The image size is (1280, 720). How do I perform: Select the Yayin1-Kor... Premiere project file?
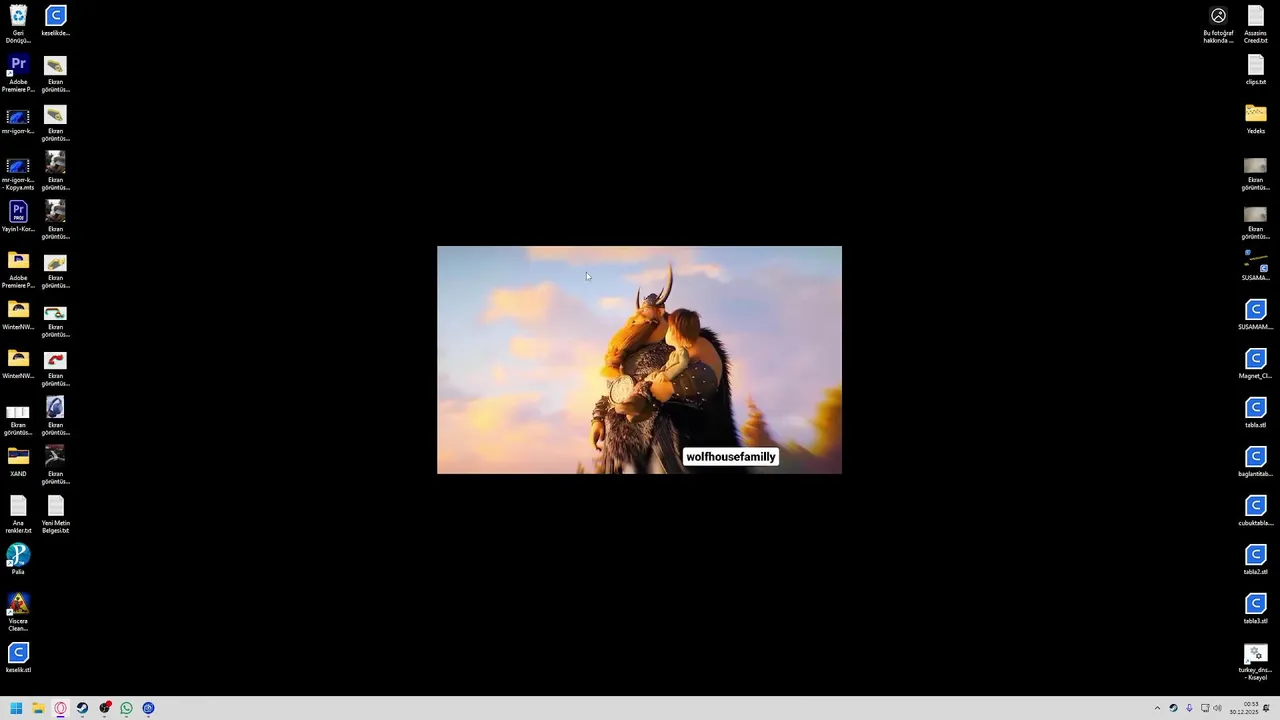pyautogui.click(x=18, y=217)
